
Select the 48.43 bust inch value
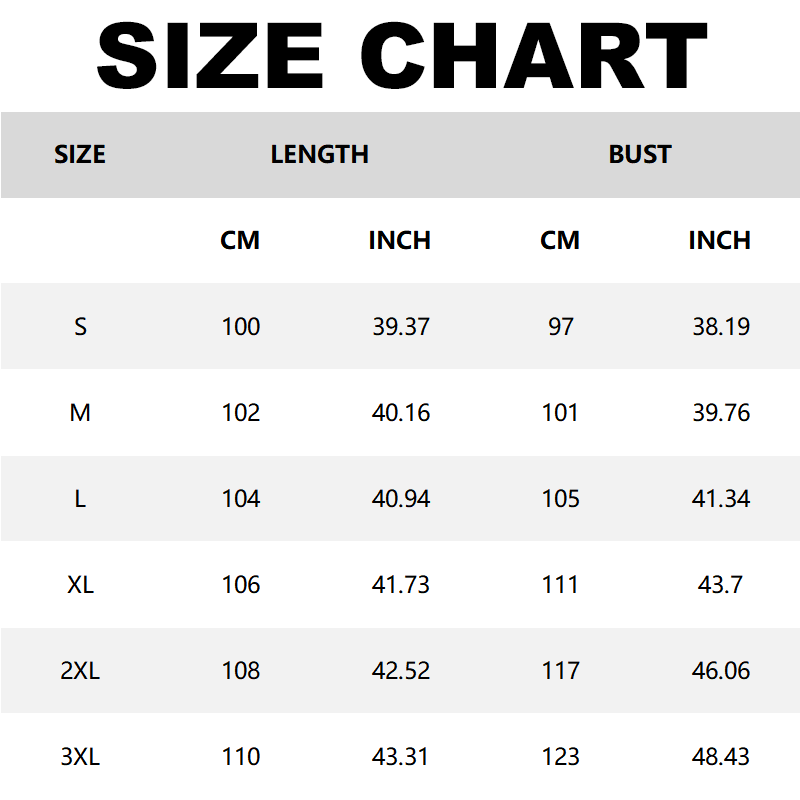coord(721,757)
